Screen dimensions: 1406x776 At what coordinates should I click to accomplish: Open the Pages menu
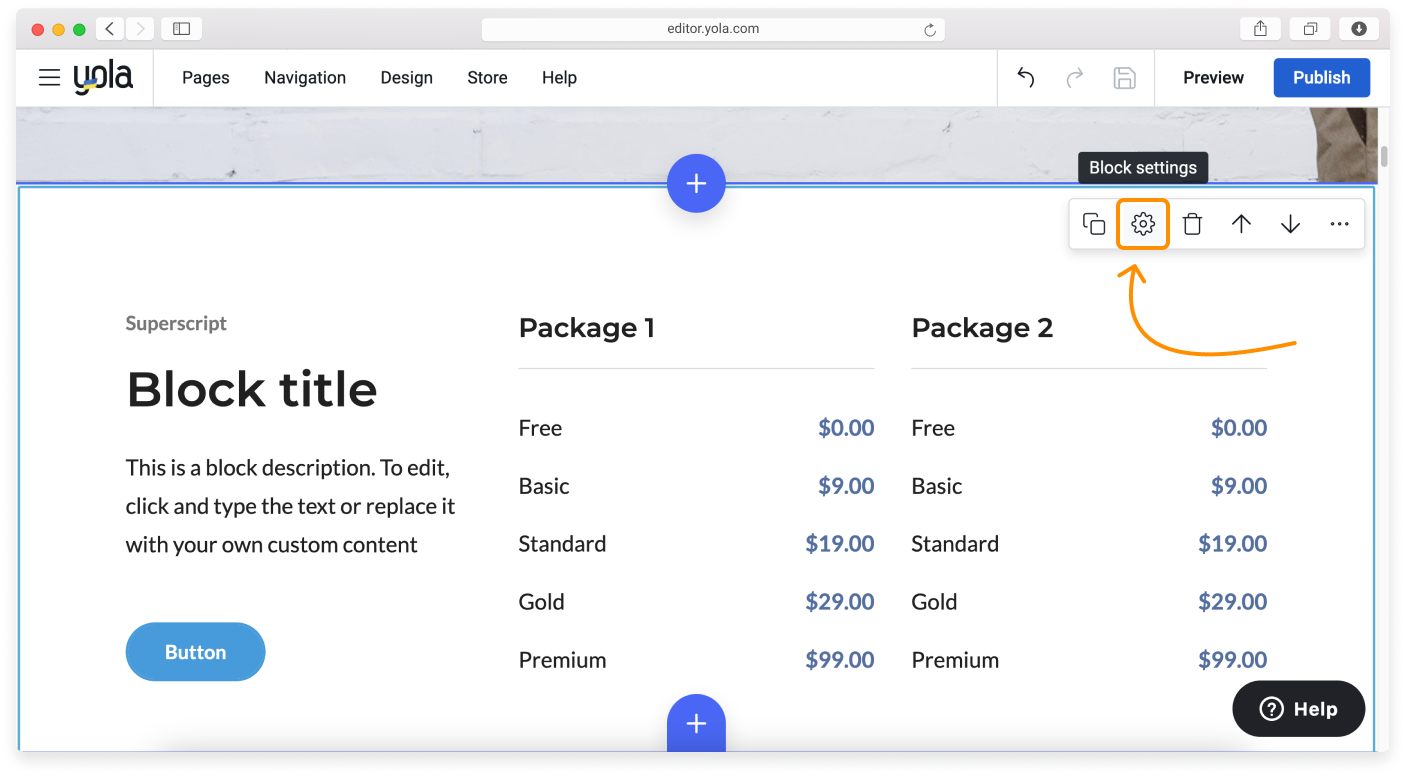[x=205, y=77]
